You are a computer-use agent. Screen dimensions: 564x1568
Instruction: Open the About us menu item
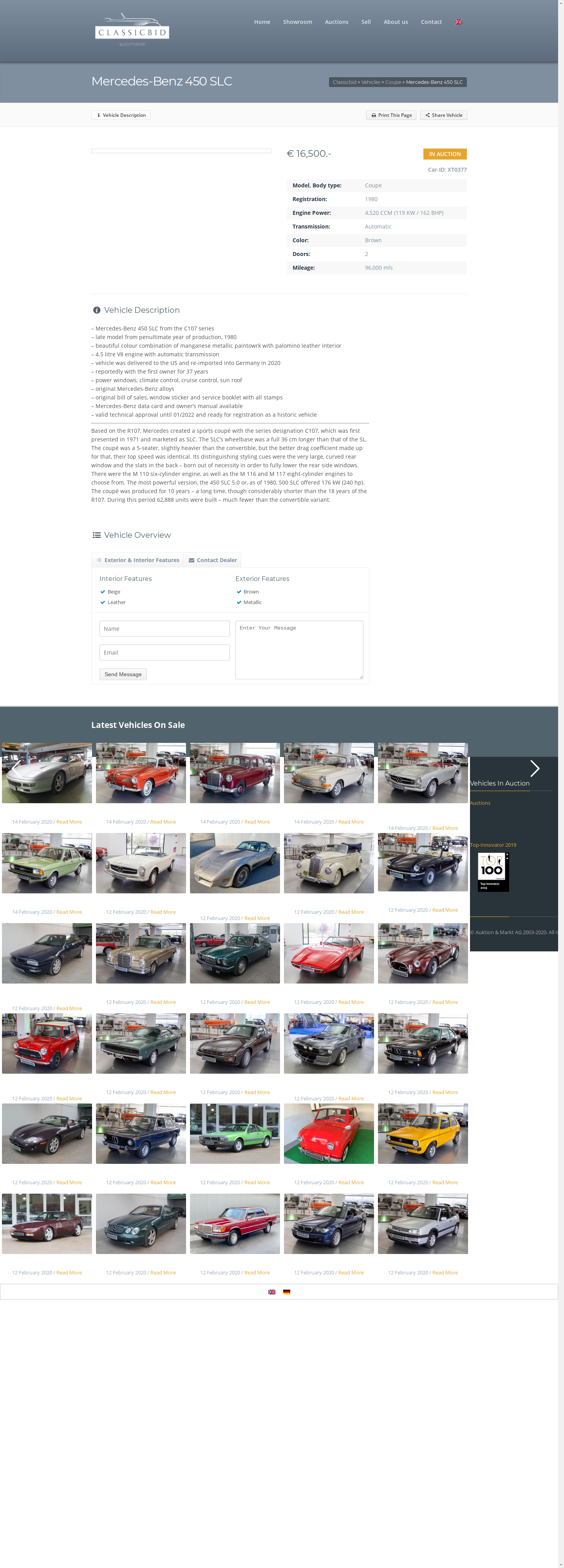[x=396, y=22]
